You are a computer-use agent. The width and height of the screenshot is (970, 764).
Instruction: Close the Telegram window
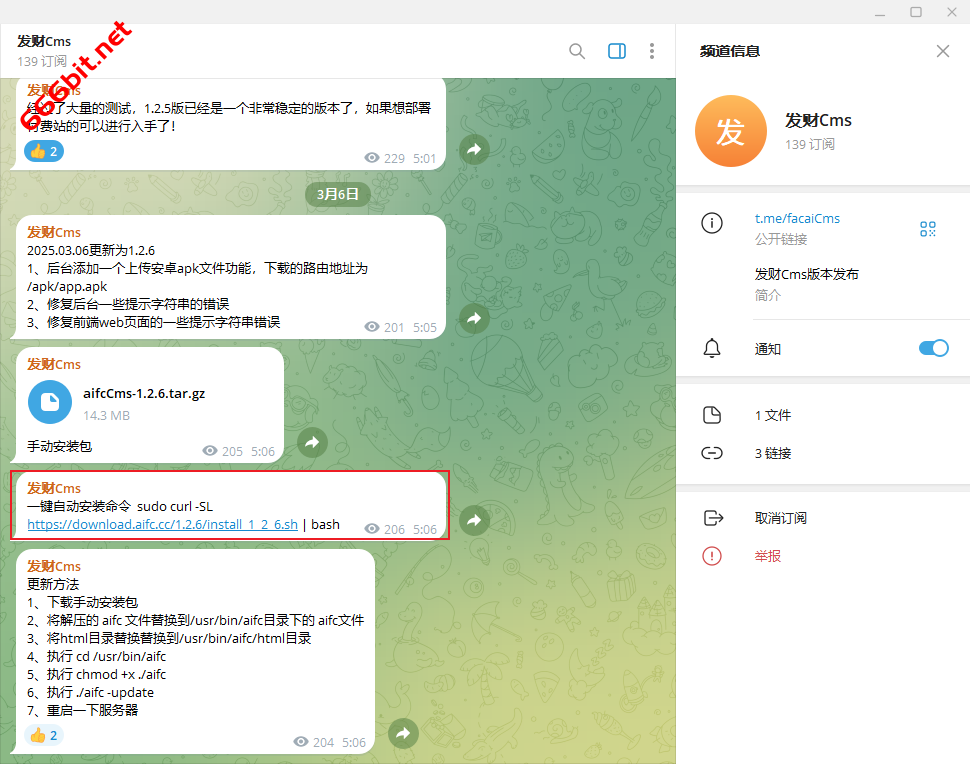pyautogui.click(x=952, y=12)
